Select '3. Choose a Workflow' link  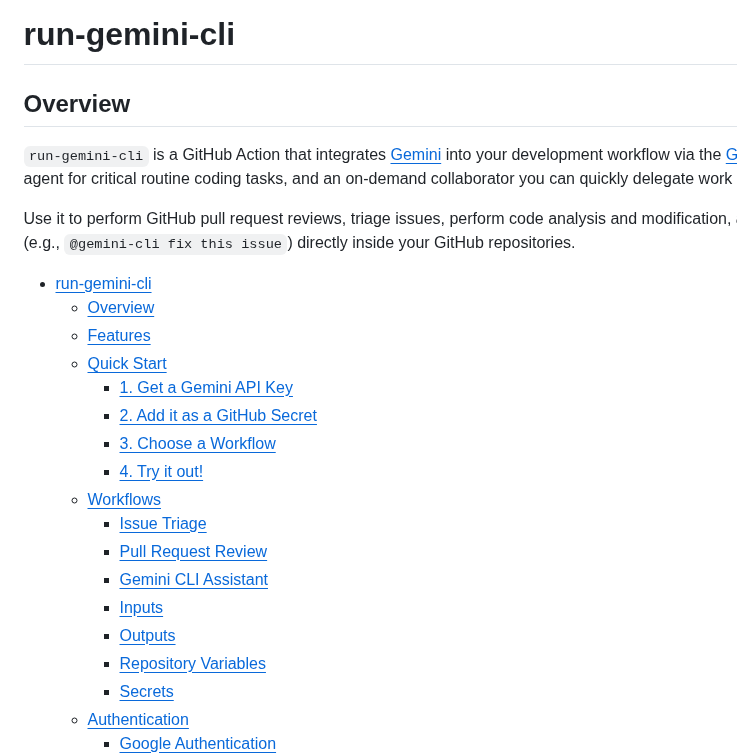point(198,444)
